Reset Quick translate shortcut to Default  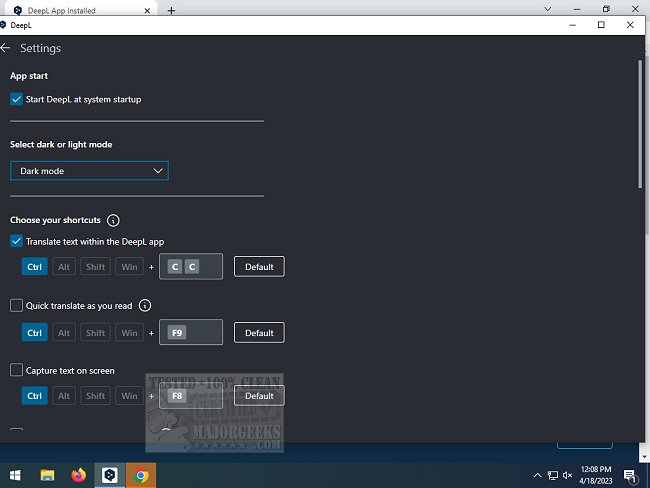click(x=259, y=333)
